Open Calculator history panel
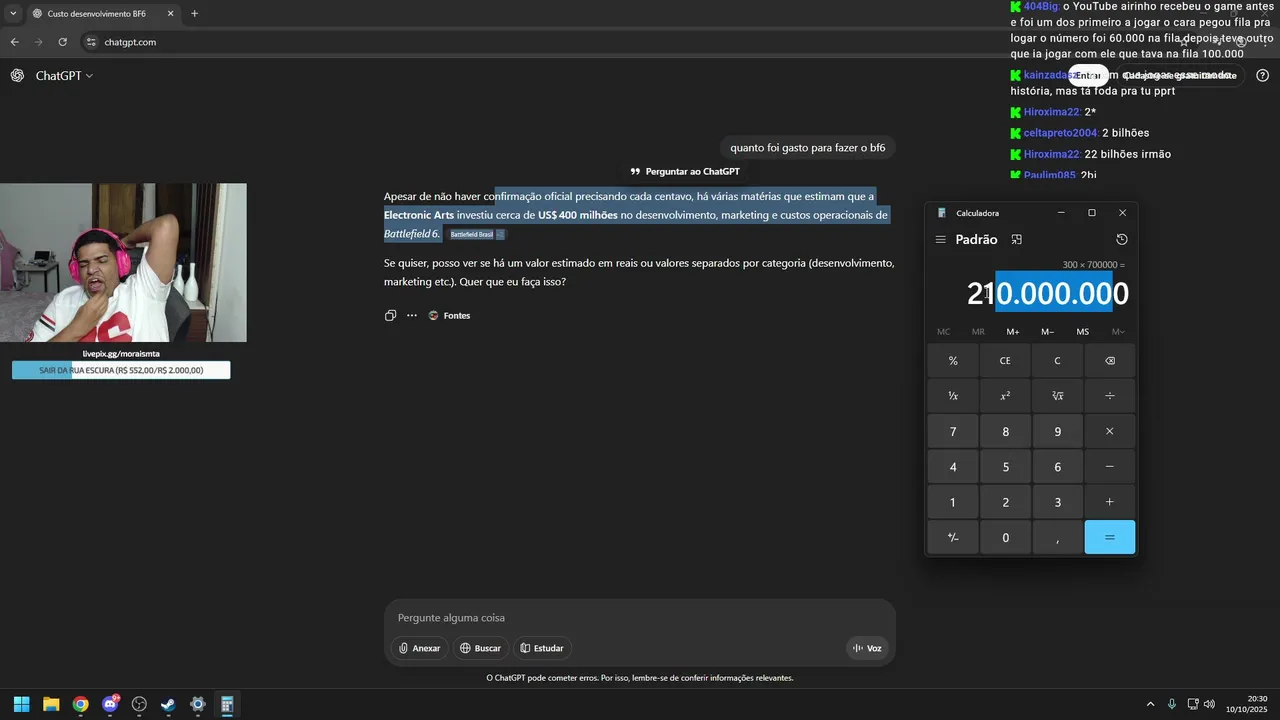Image resolution: width=1280 pixels, height=720 pixels. tap(1121, 240)
